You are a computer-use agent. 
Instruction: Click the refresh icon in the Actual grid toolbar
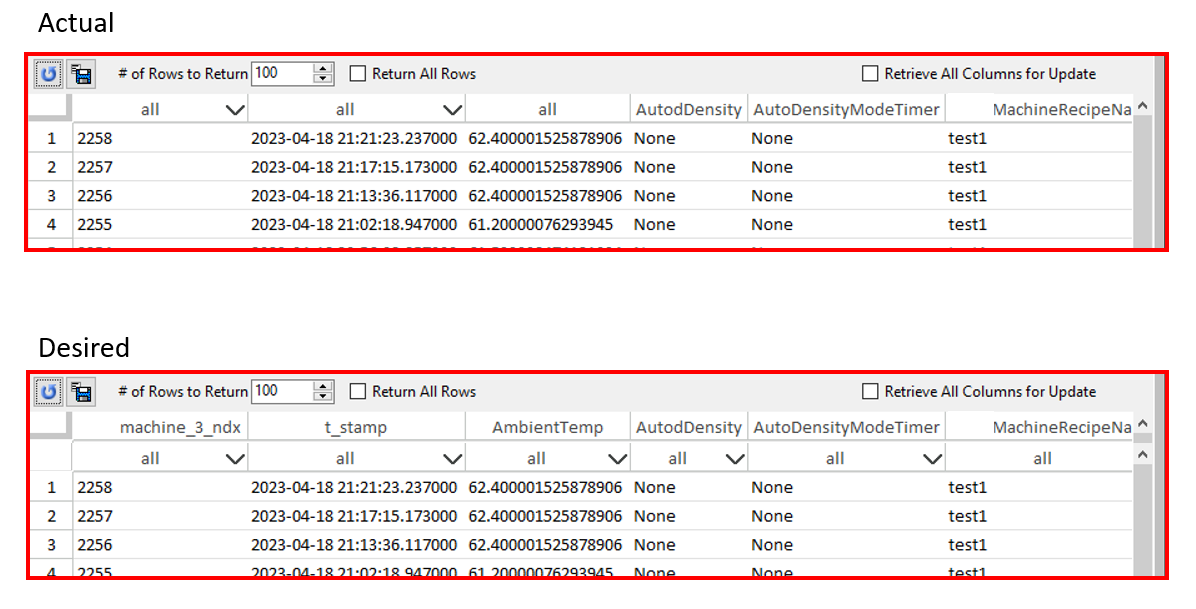point(46,74)
